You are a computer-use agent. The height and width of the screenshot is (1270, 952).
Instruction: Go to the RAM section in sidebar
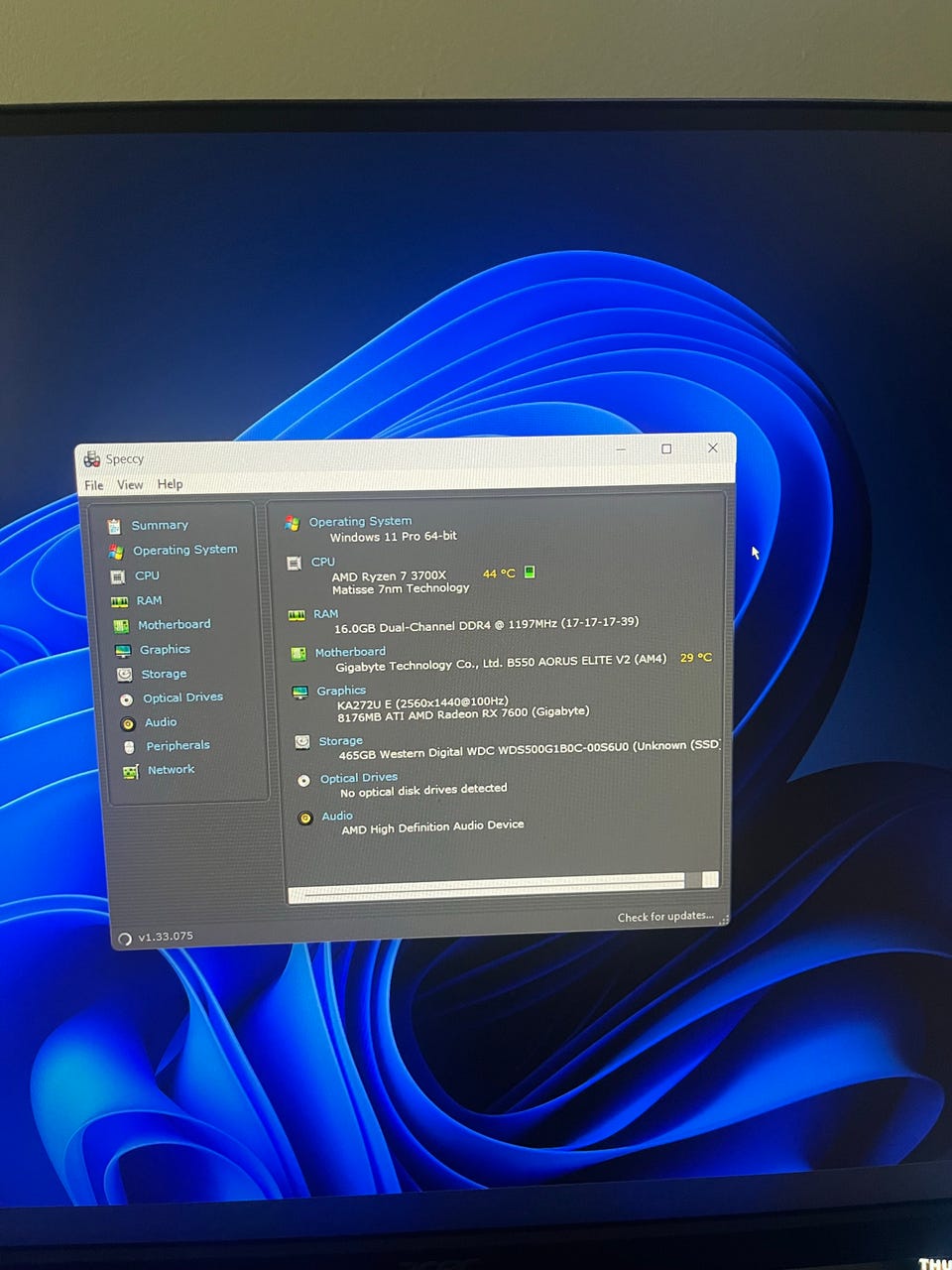(149, 600)
